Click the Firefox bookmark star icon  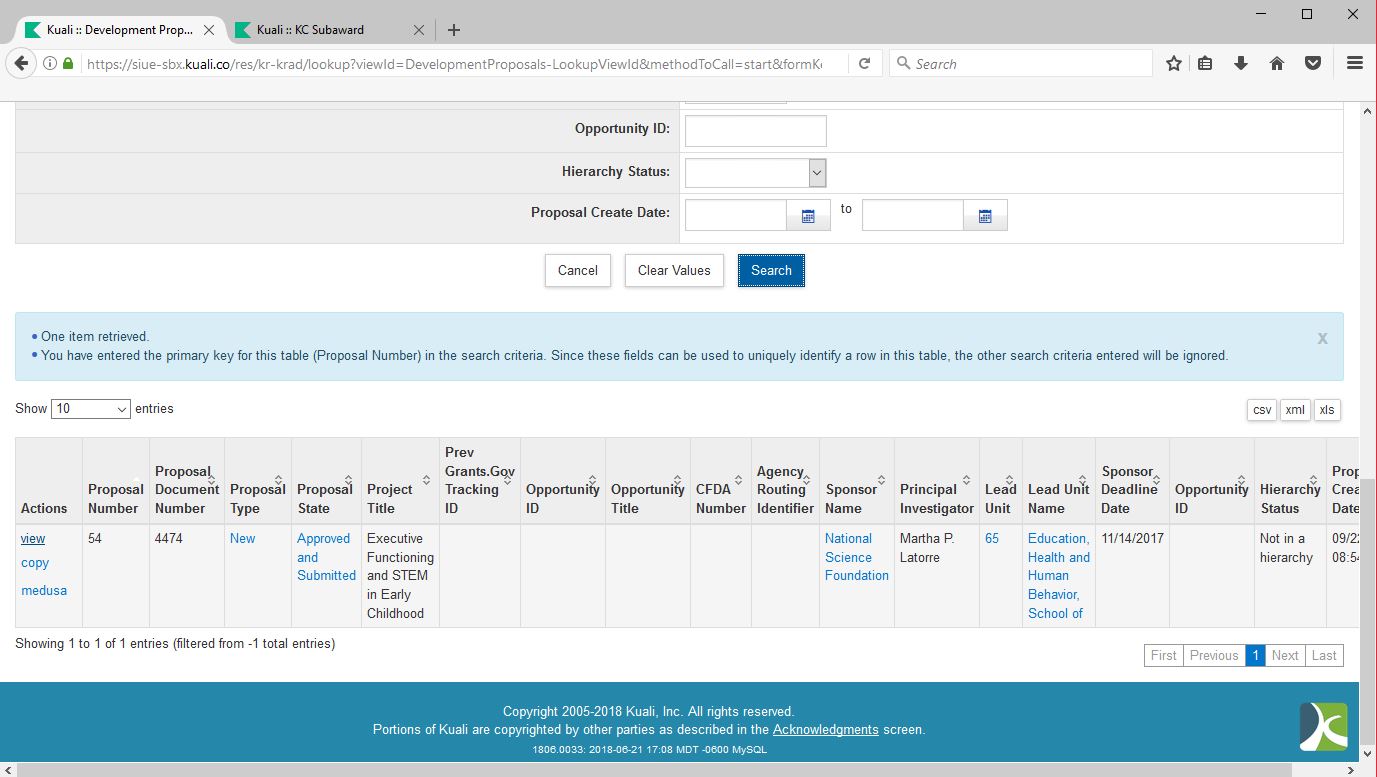1174,63
